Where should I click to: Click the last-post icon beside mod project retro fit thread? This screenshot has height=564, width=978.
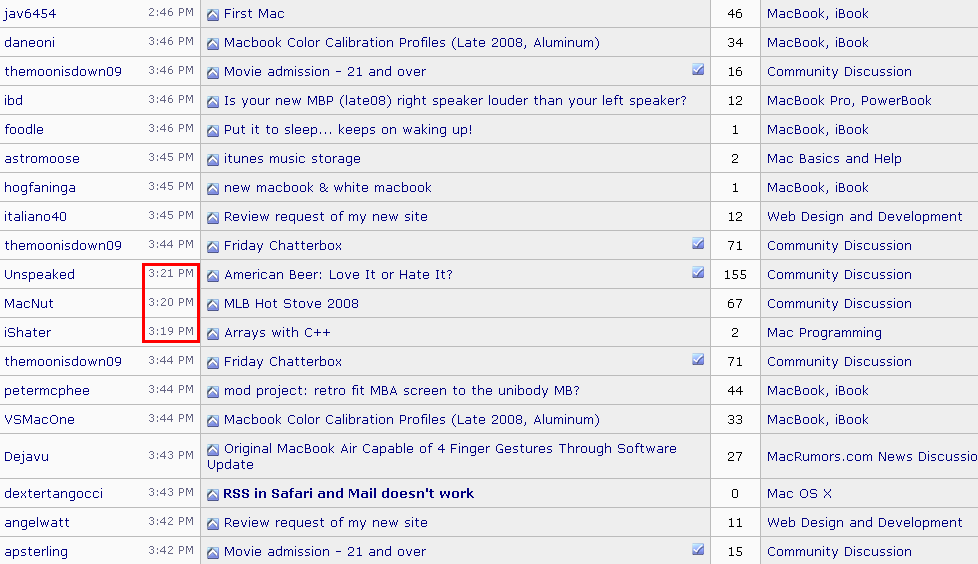(x=213, y=392)
